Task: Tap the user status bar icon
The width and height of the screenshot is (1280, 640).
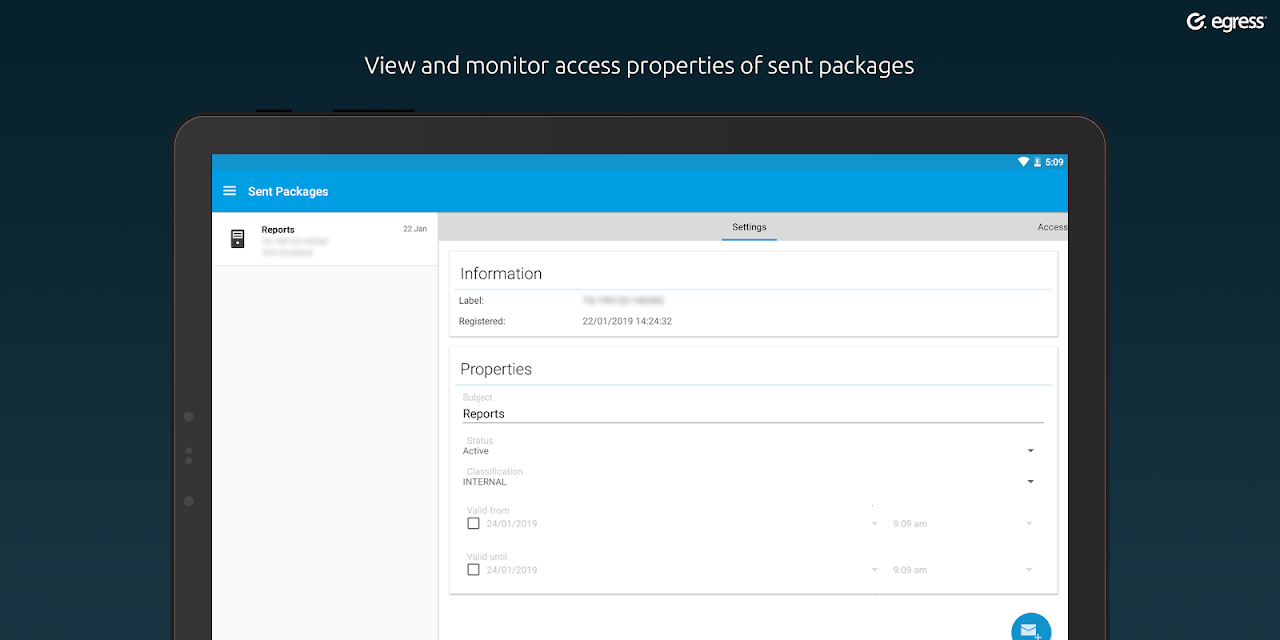Action: pyautogui.click(x=1037, y=162)
